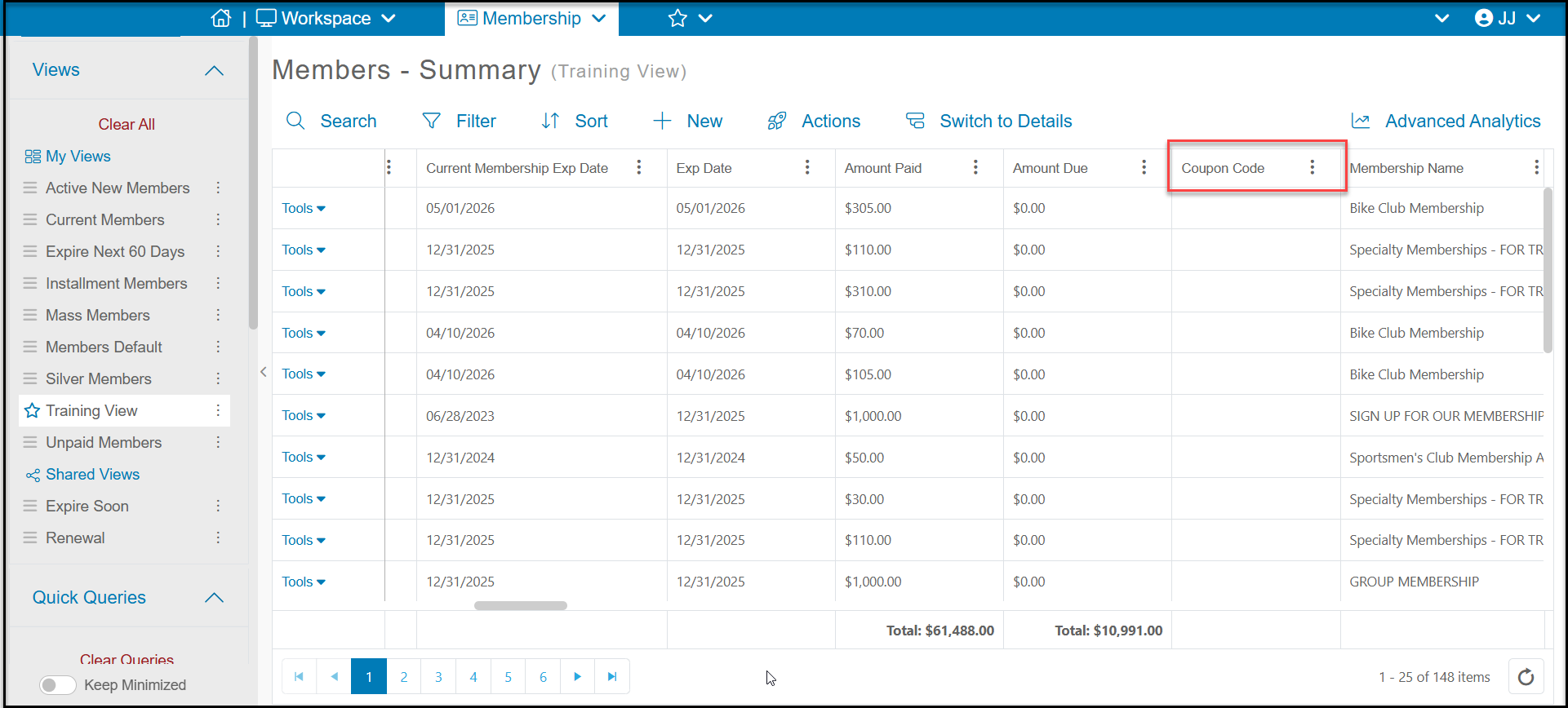Screen dimensions: 1568x708
Task: Open options for Expire Next 60 Days
Action: click(218, 251)
